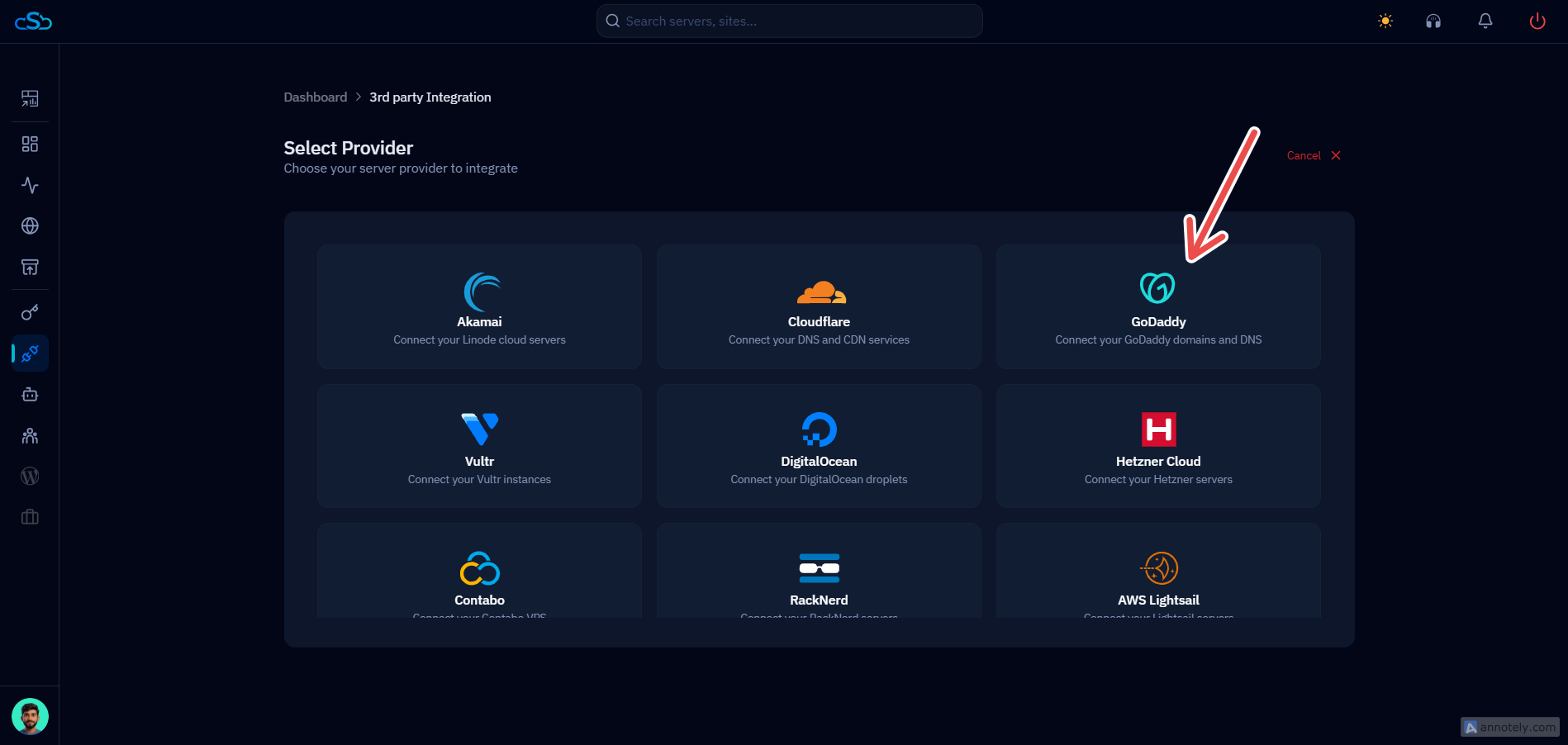
Task: Pick the GoDaddy provider card
Action: [1158, 306]
